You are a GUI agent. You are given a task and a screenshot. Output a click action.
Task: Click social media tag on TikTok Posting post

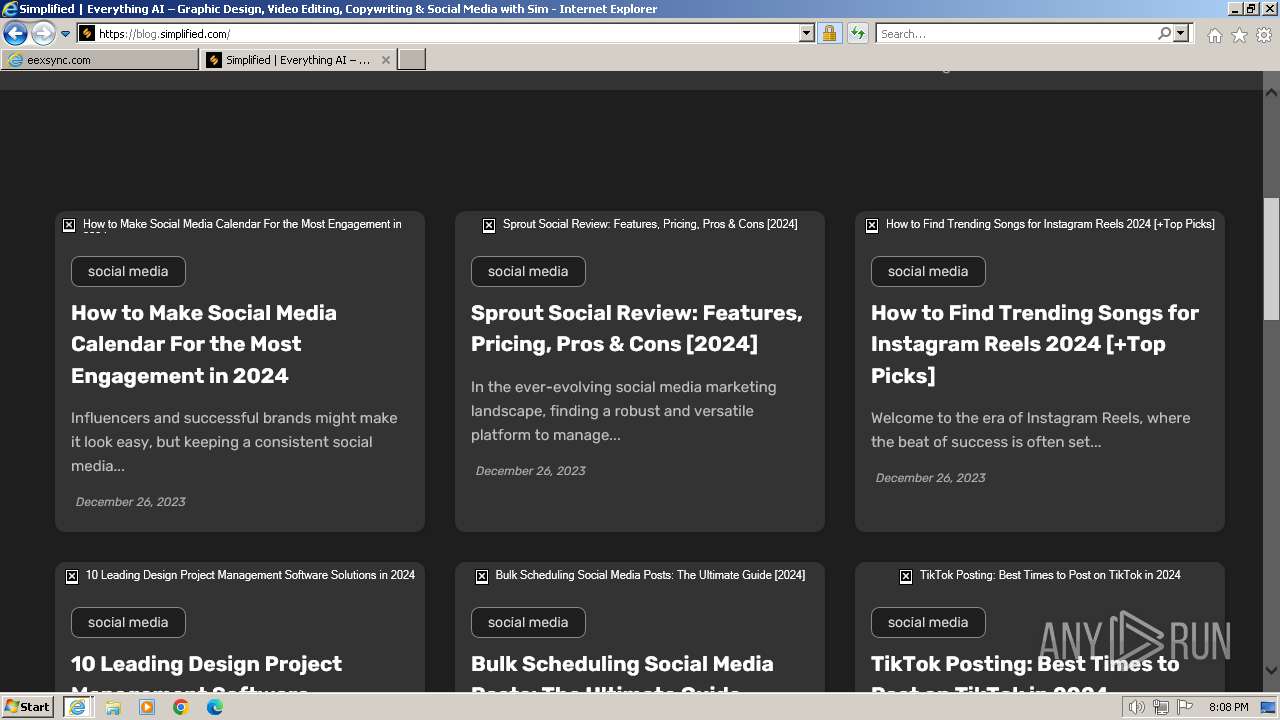click(928, 622)
